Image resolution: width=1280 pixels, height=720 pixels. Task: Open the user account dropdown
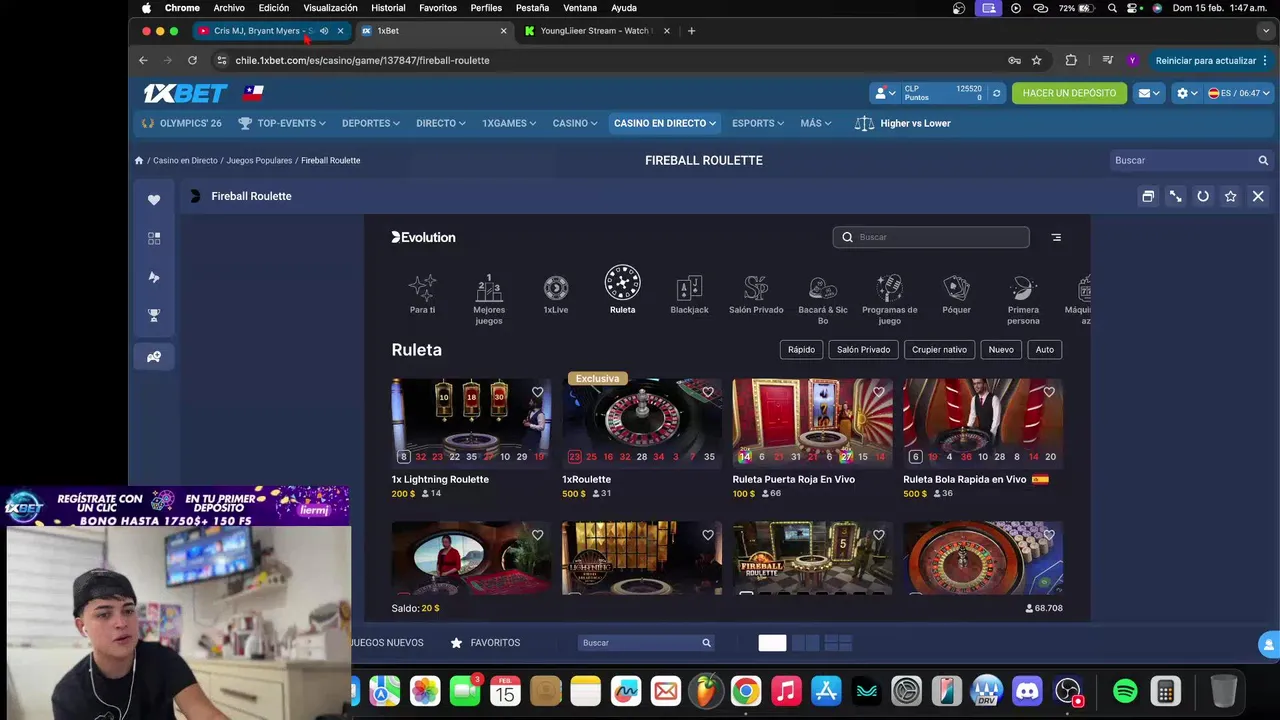coord(885,93)
